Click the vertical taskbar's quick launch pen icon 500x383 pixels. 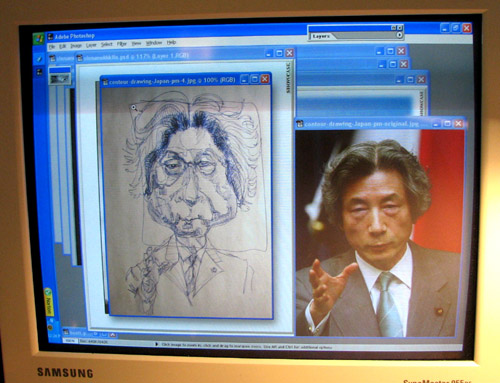click(x=40, y=59)
